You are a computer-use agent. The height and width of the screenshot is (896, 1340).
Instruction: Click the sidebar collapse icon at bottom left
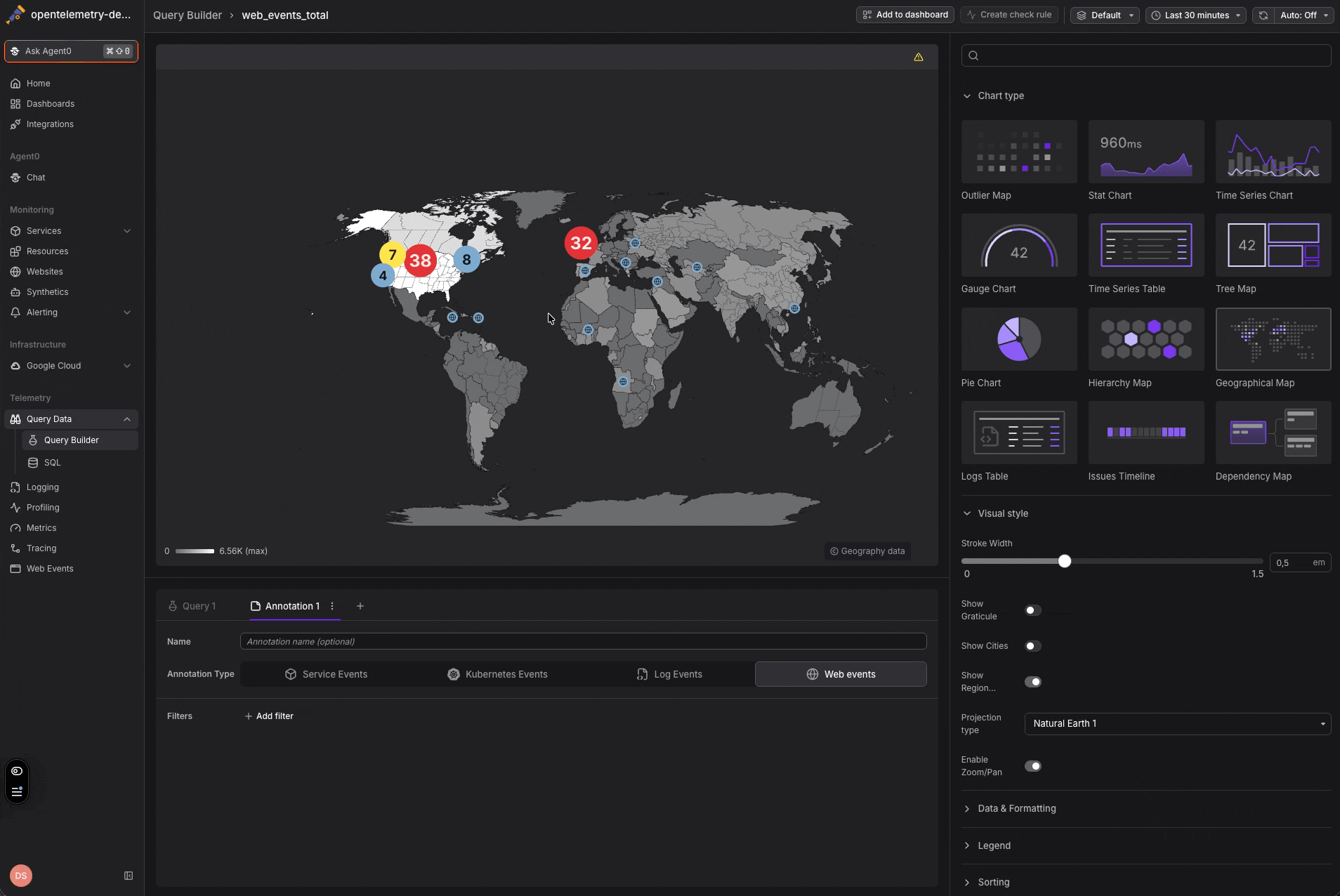(129, 876)
